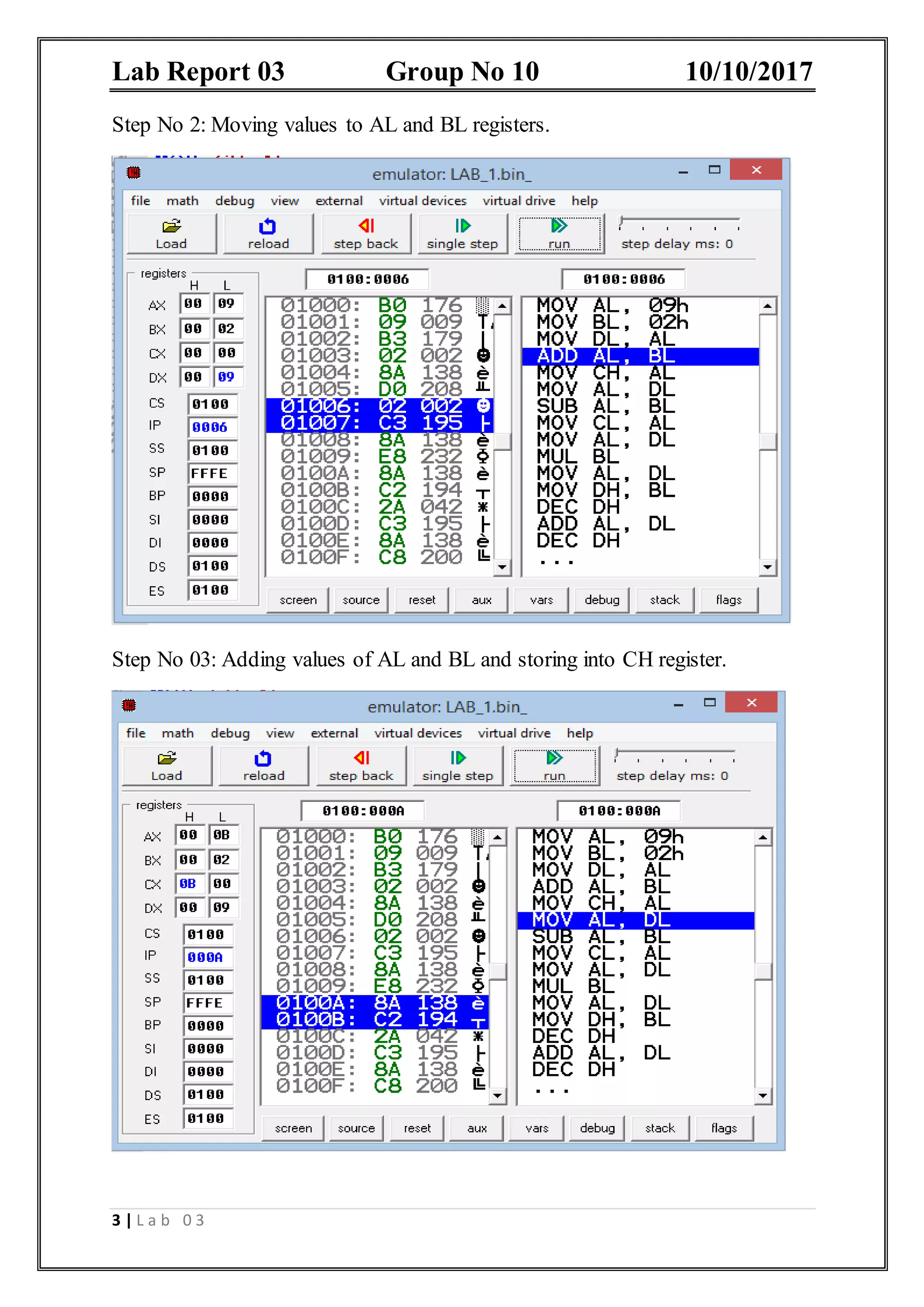The height and width of the screenshot is (1307, 924).
Task: Click vars button in top emulator window
Action: pyautogui.click(x=541, y=600)
